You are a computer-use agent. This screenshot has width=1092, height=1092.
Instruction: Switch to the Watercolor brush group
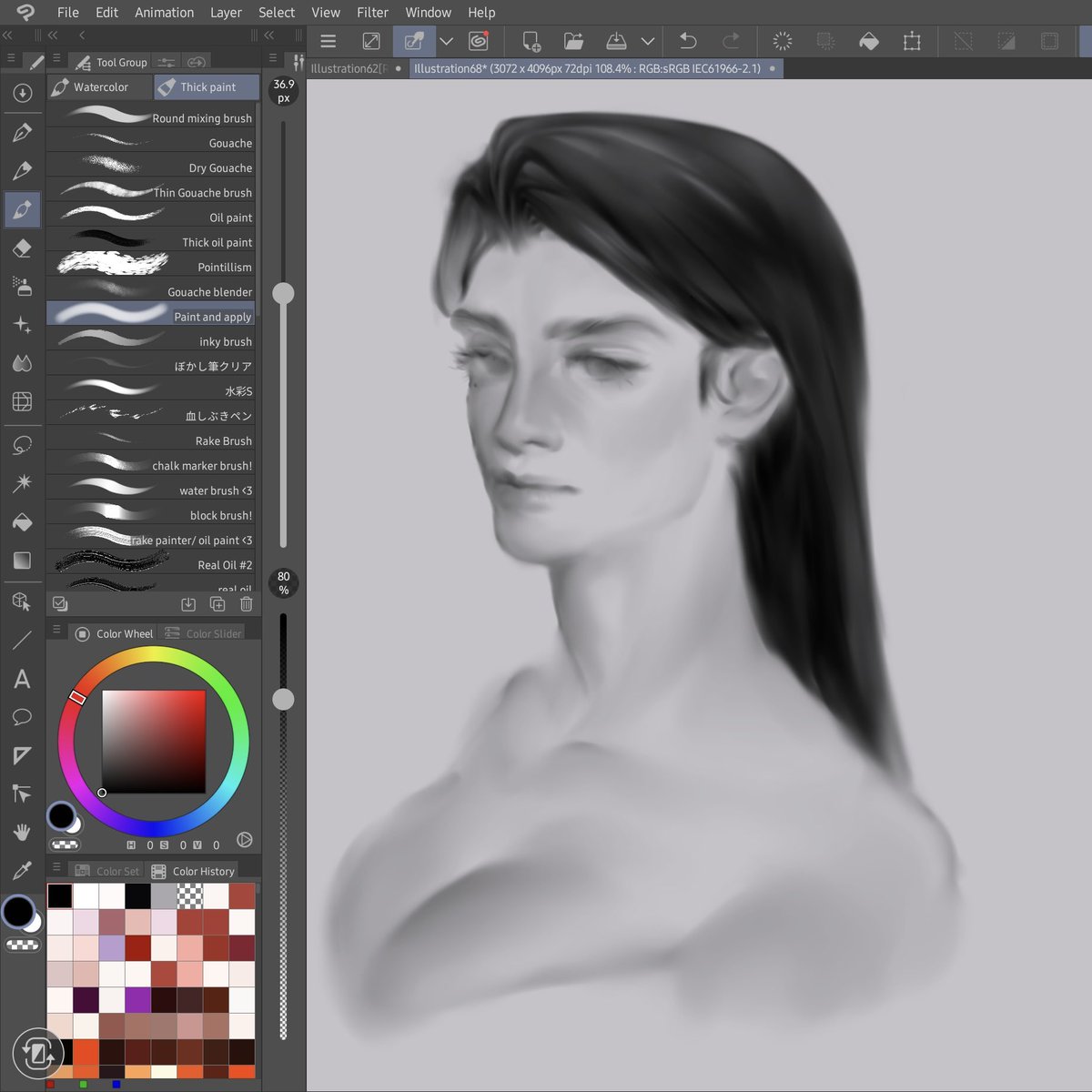pyautogui.click(x=100, y=86)
